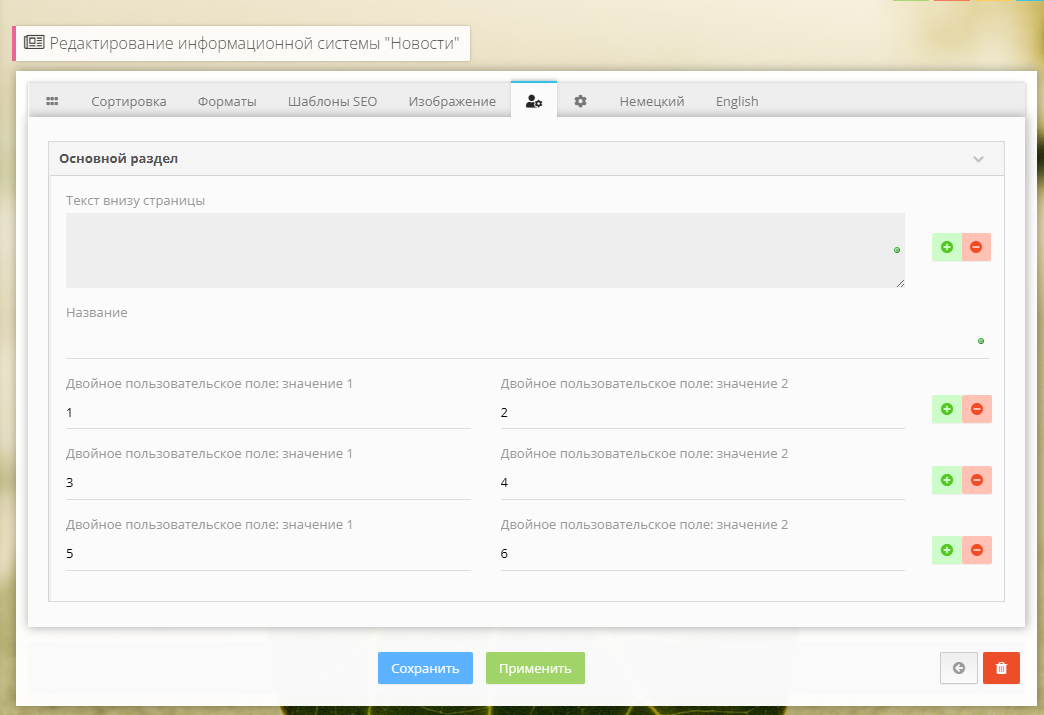Add another 'Текст внизу страницы' field with plus
Viewport: 1044px width, 715px height.
947,247
